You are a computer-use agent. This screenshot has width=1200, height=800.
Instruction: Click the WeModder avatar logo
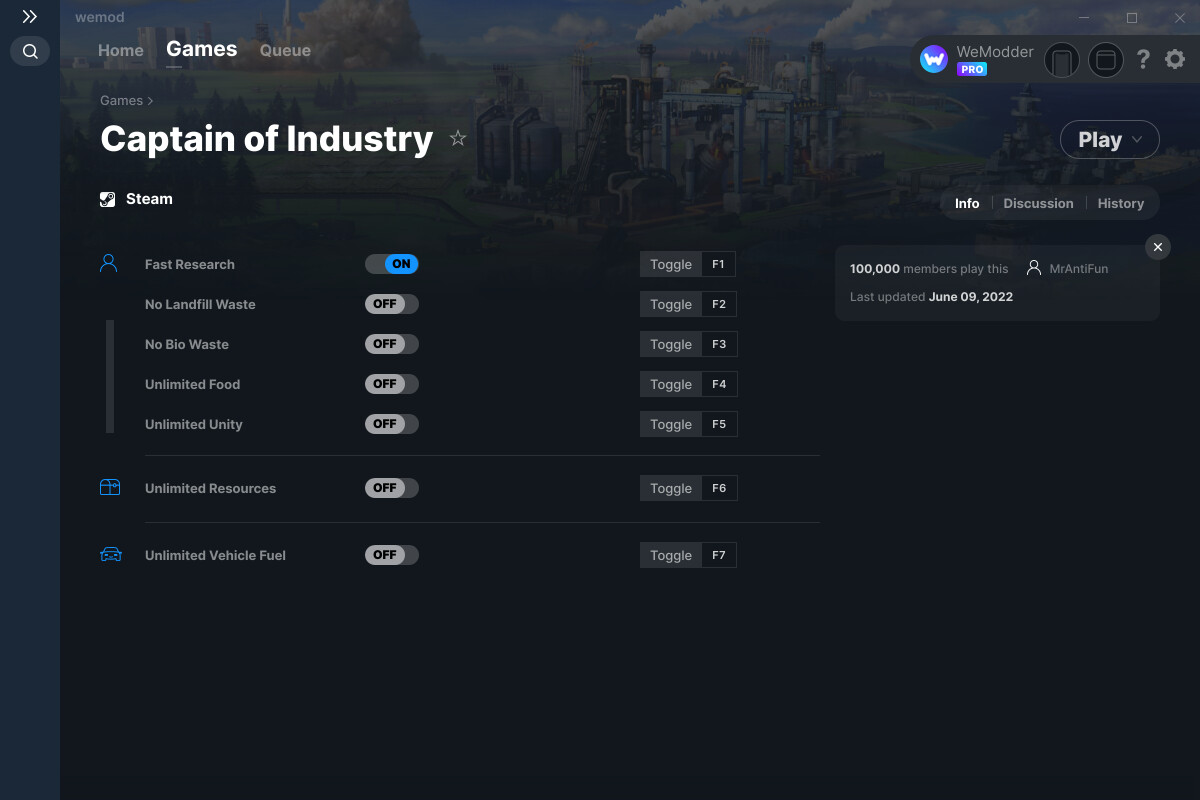934,60
